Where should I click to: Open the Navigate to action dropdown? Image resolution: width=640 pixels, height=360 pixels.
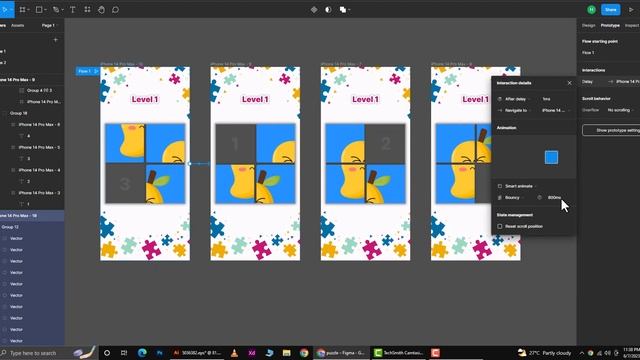[518, 111]
